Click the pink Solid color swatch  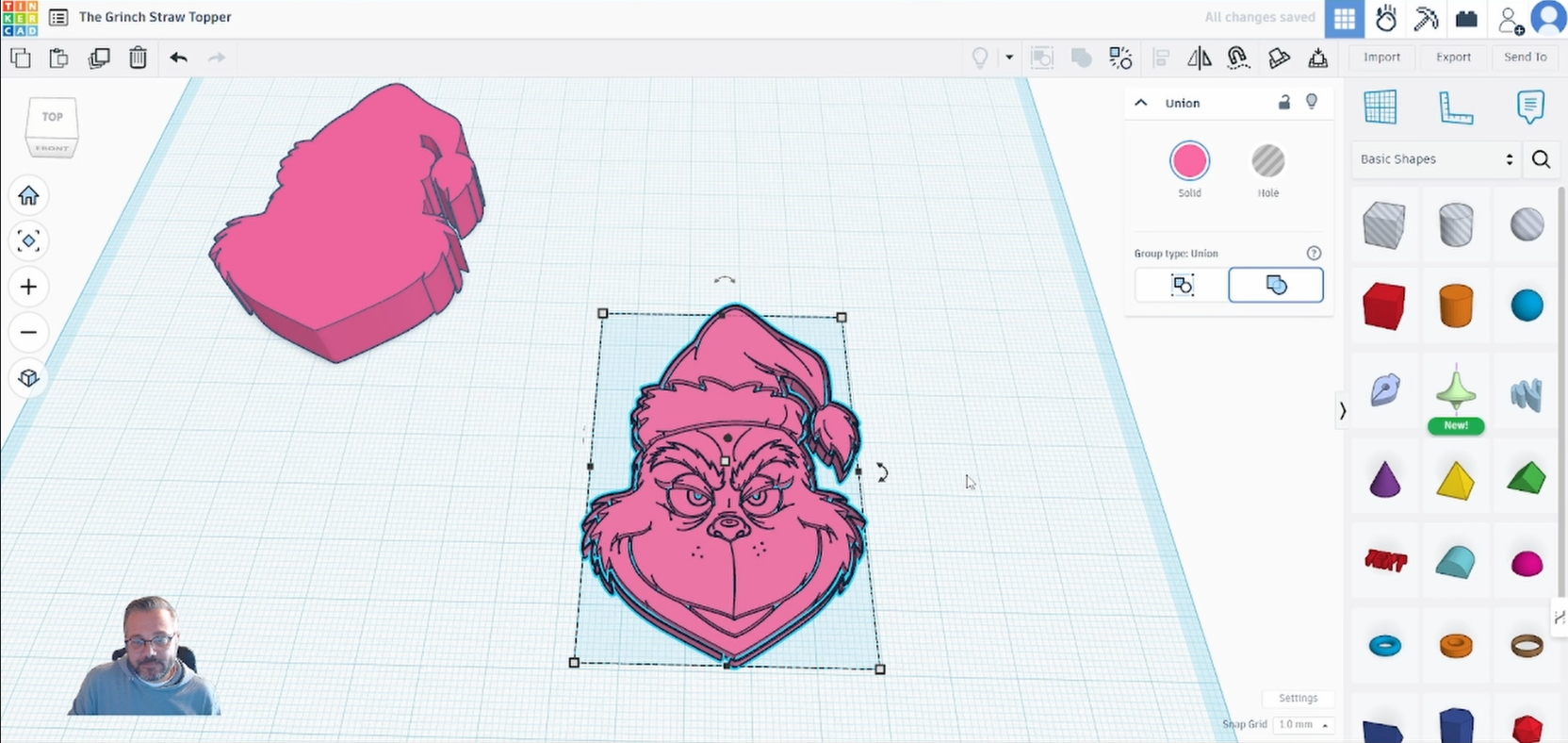[x=1189, y=162]
